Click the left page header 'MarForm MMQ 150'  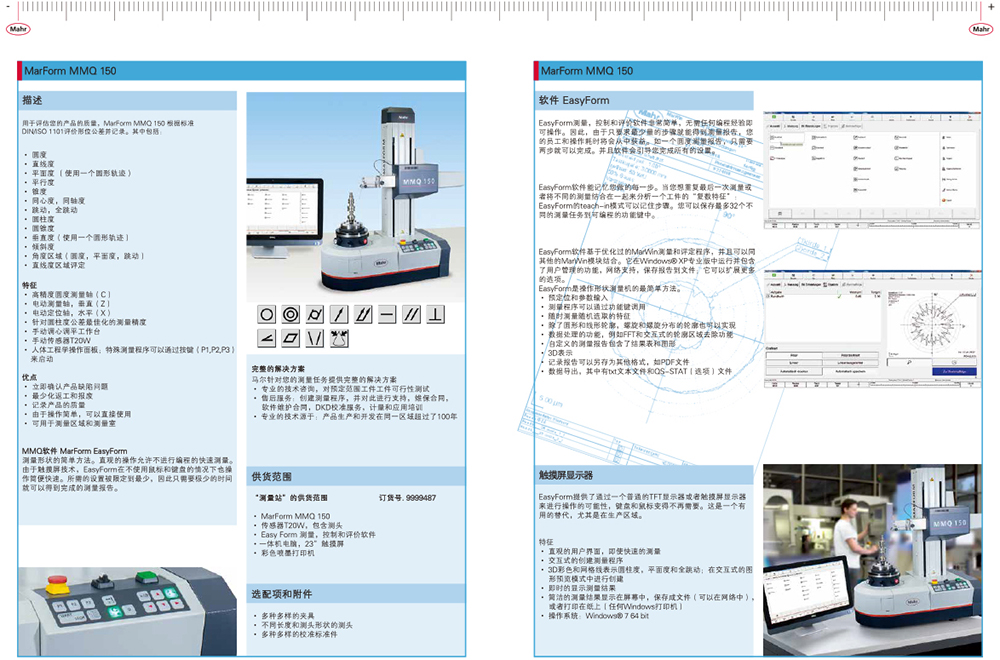(x=70, y=71)
